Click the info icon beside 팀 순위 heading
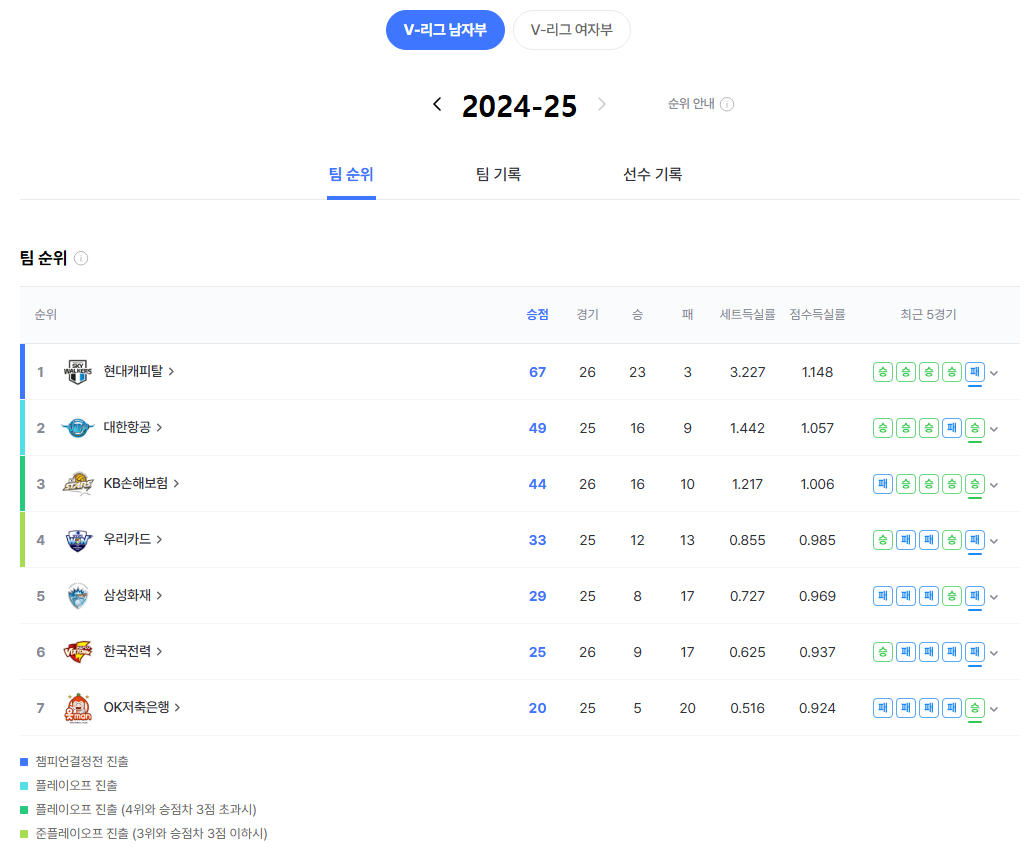This screenshot has height=849, width=1025. [82, 258]
